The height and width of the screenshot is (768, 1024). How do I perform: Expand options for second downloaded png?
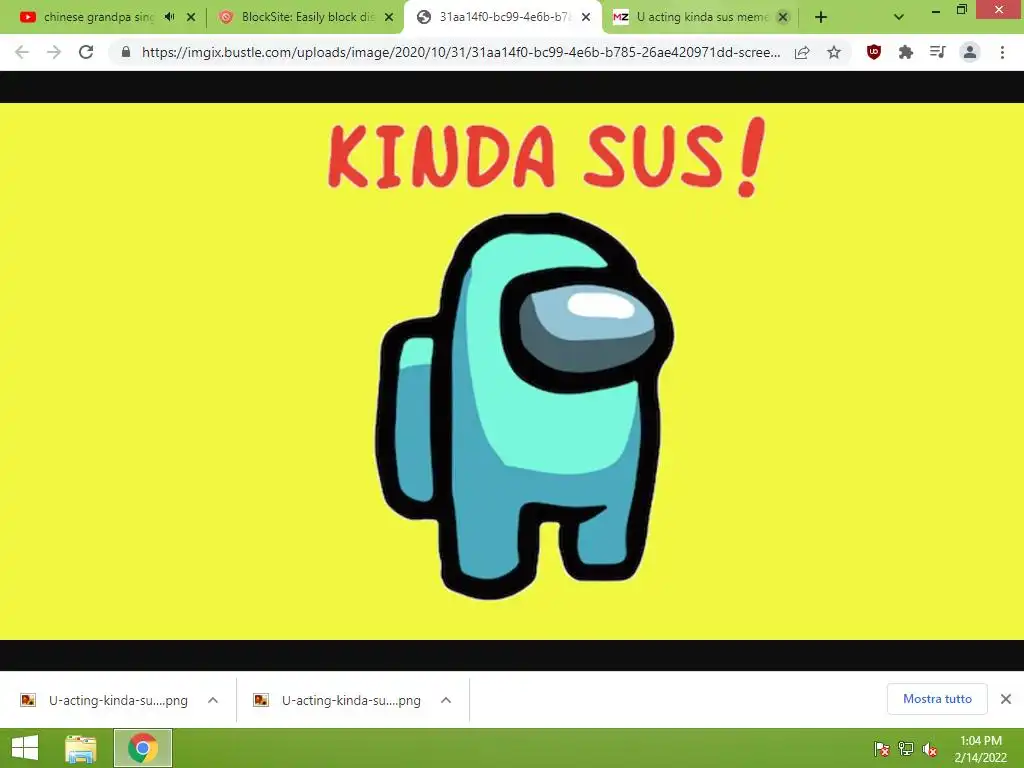pyautogui.click(x=446, y=700)
